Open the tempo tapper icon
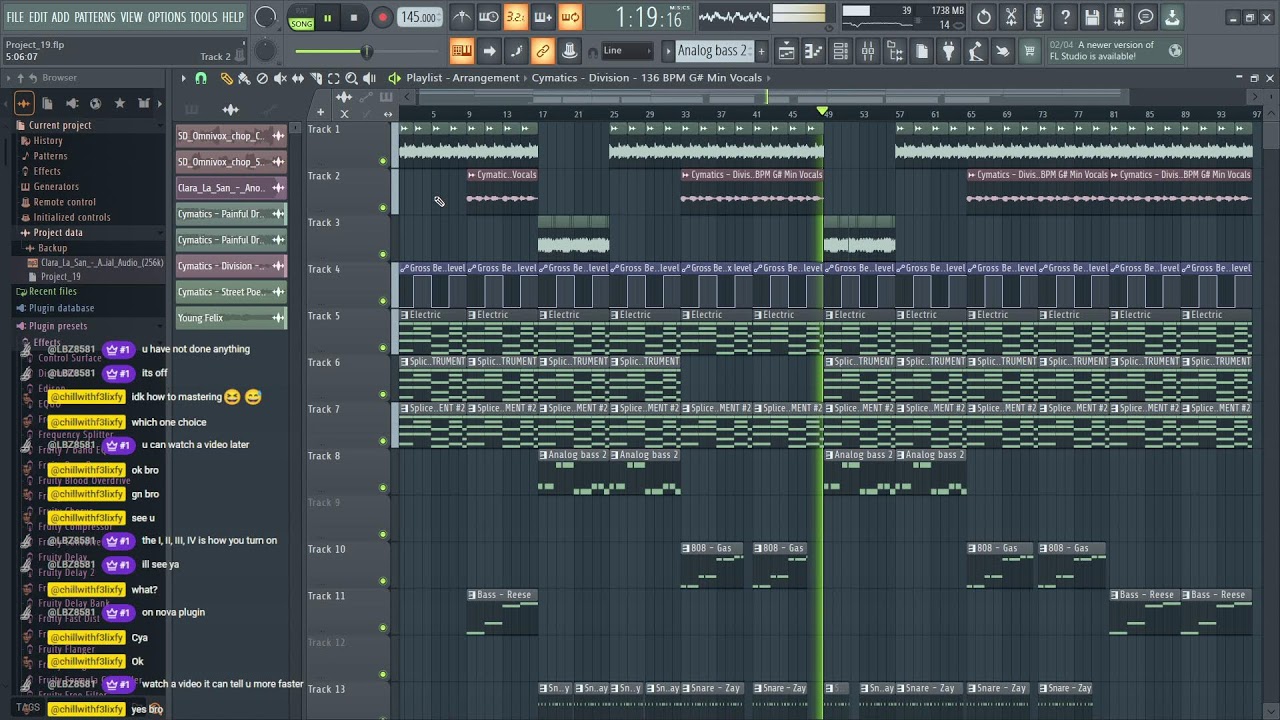Screen dimensions: 1280x720 pos(975,51)
